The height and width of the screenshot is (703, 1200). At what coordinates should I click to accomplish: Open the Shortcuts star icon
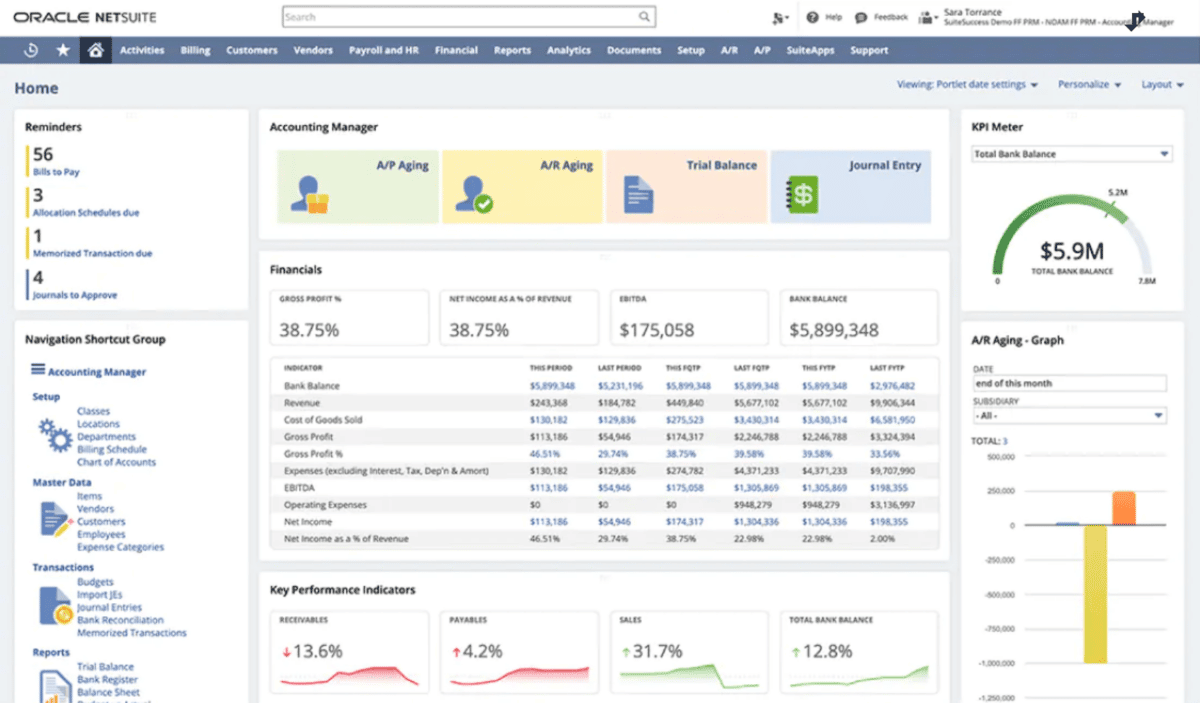coord(63,49)
